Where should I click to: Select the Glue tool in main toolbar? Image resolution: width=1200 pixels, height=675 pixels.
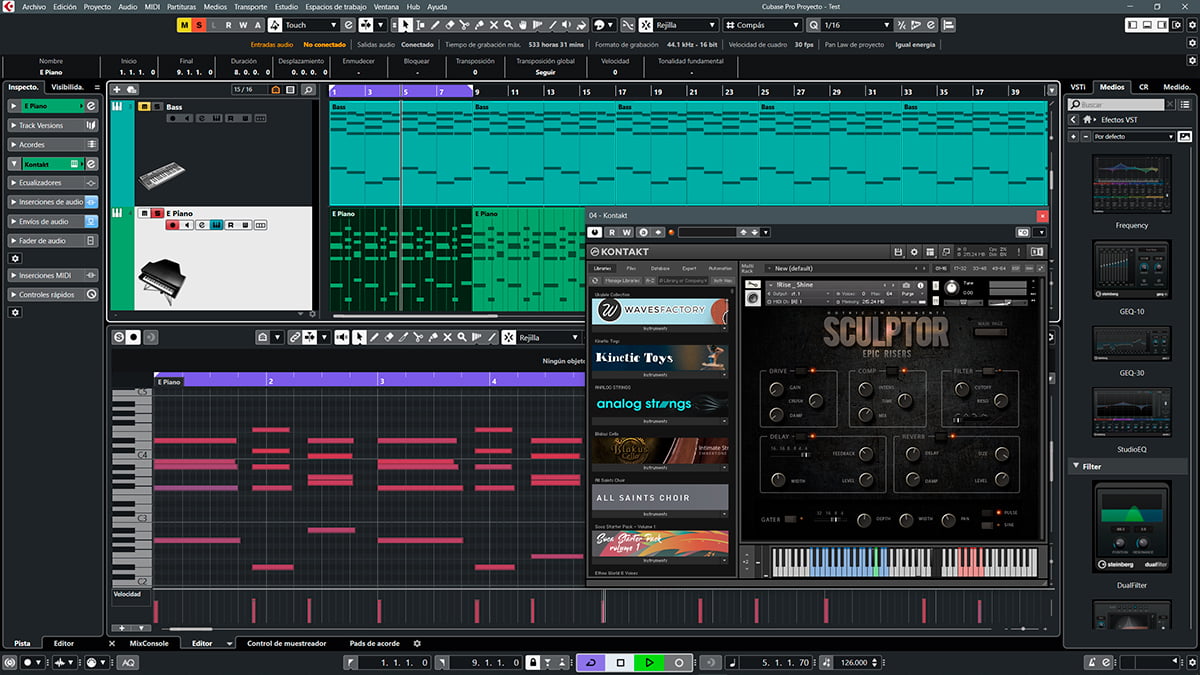click(480, 24)
